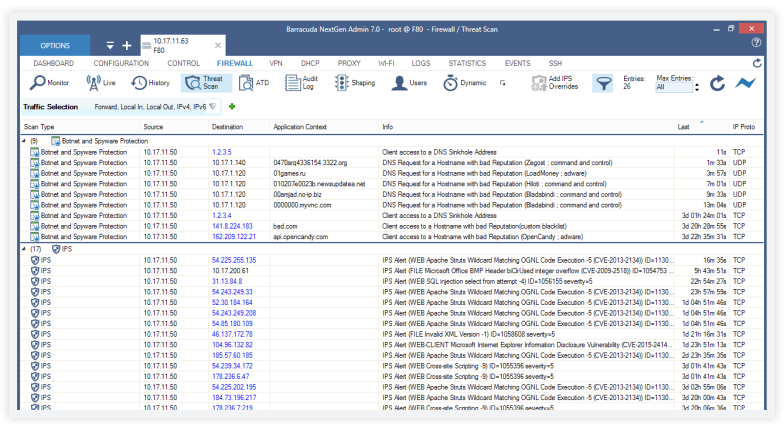Click destination link 141.8.224.183
This screenshot has width=784, height=424.
point(232,226)
